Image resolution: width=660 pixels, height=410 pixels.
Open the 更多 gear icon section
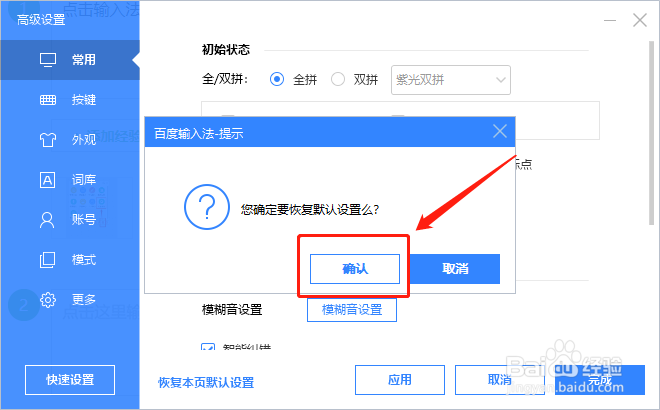click(48, 300)
